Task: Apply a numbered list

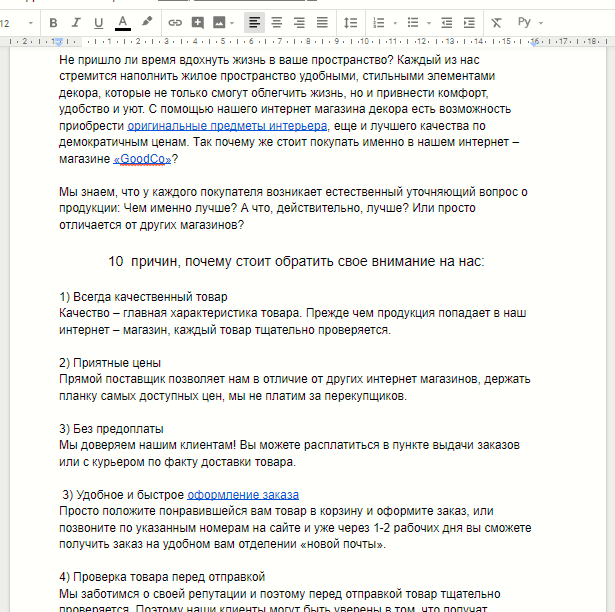Action: click(x=378, y=23)
